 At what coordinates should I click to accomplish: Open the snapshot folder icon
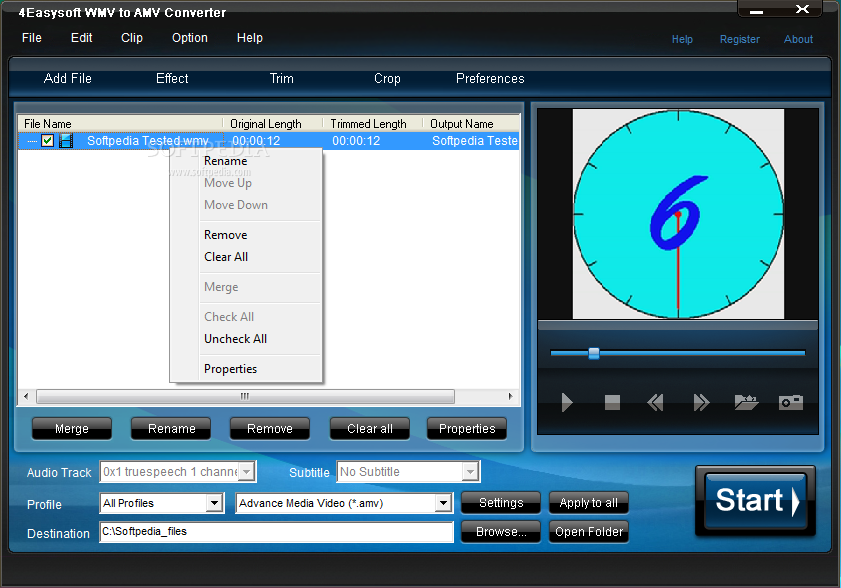(746, 402)
